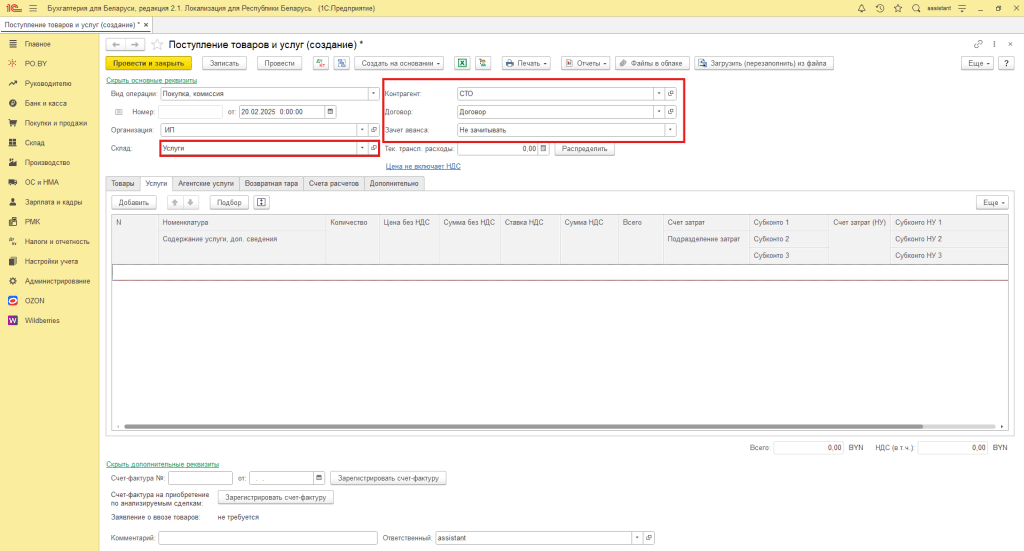Open the Склад sidebar section
The width and height of the screenshot is (1024, 551).
point(35,142)
